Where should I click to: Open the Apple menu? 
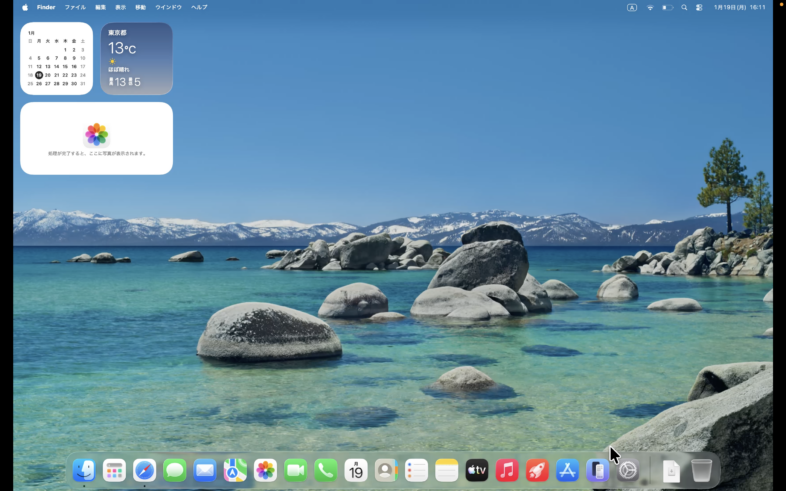click(x=25, y=7)
